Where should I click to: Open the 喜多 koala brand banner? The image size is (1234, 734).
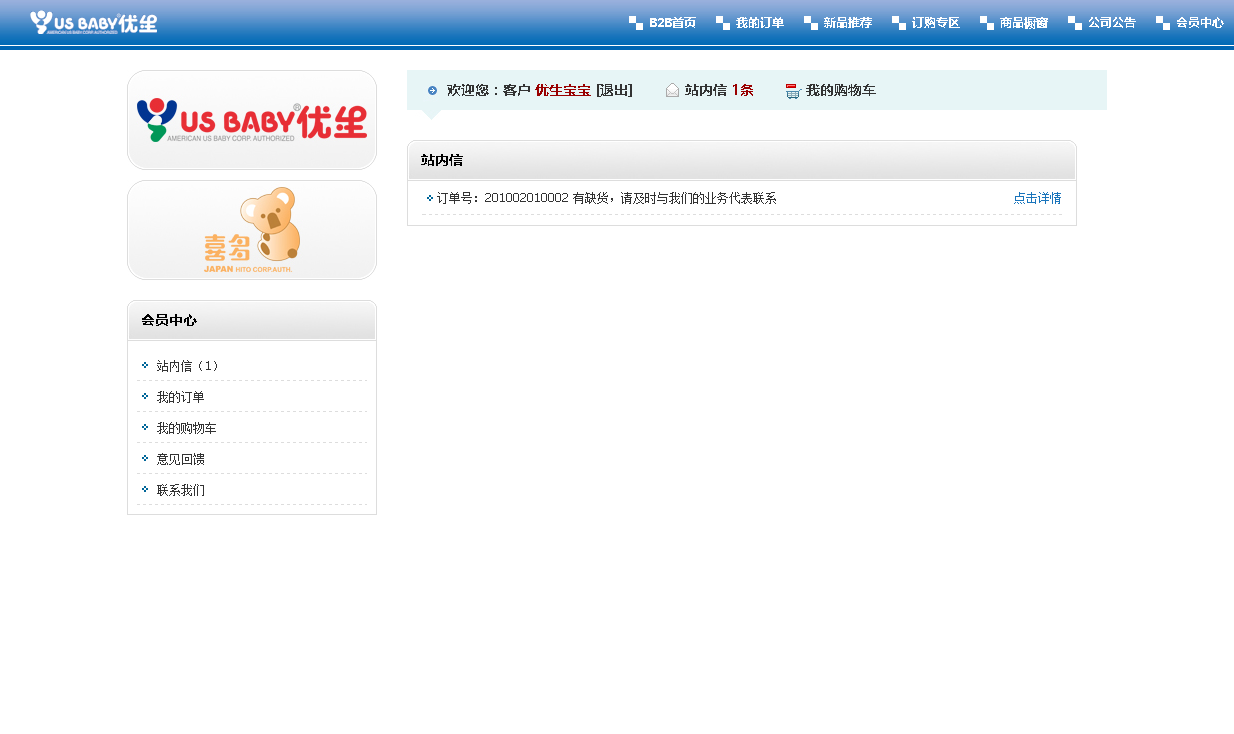tap(252, 230)
